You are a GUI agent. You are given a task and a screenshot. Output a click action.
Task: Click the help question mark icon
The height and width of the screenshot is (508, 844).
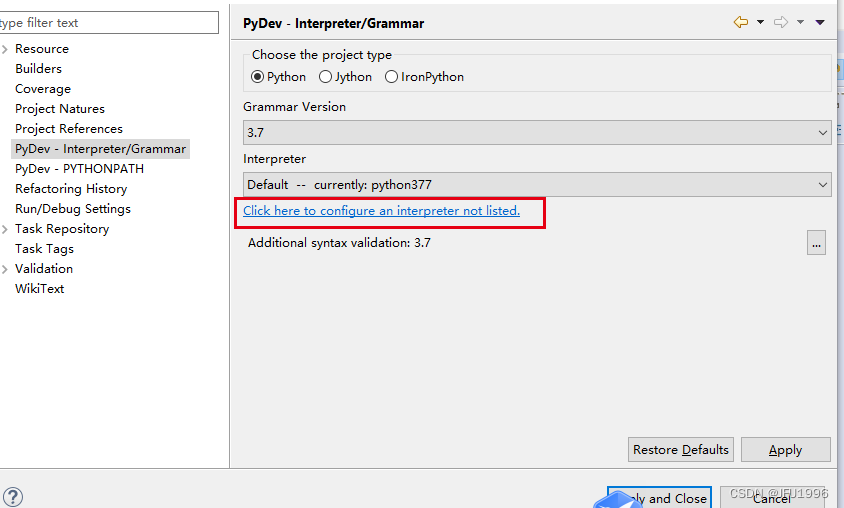click(x=12, y=497)
